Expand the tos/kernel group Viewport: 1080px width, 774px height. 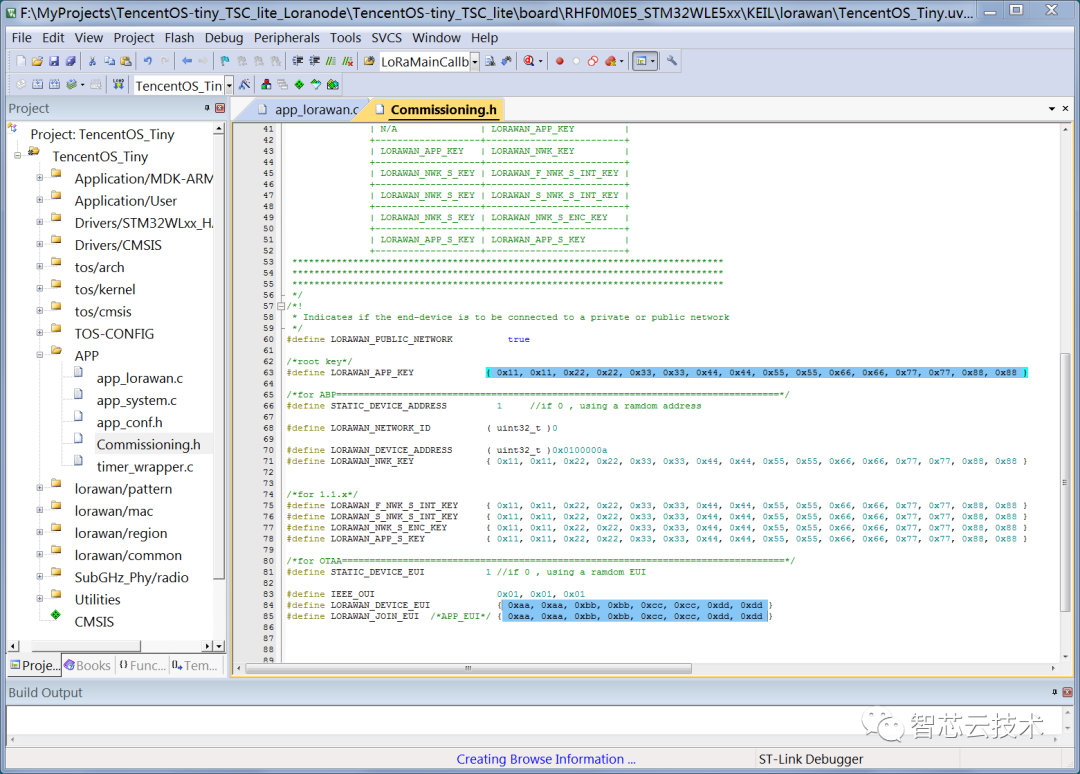pyautogui.click(x=40, y=289)
